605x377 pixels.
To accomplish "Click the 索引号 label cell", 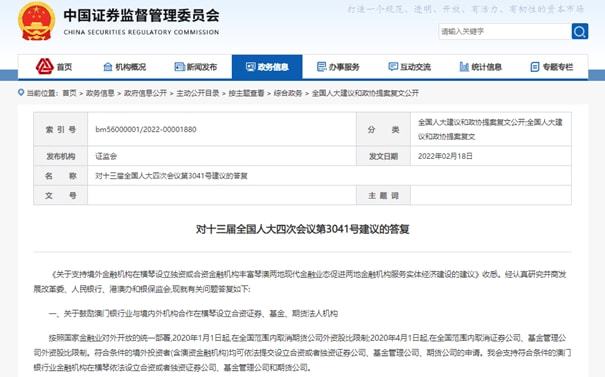I will 61,129.
